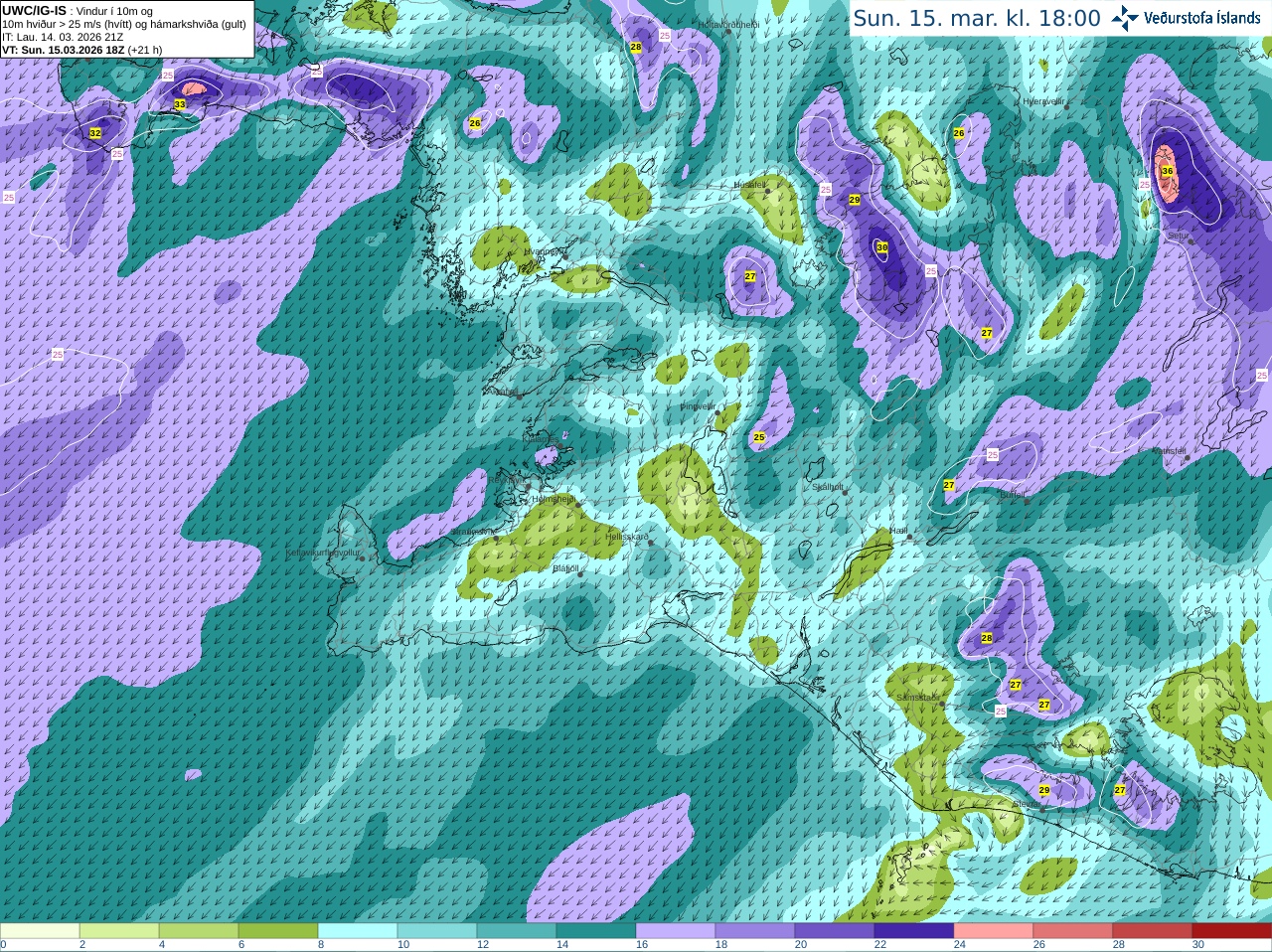Click the "UWC/IG-IS" model title text
The height and width of the screenshot is (952, 1272).
[35, 10]
